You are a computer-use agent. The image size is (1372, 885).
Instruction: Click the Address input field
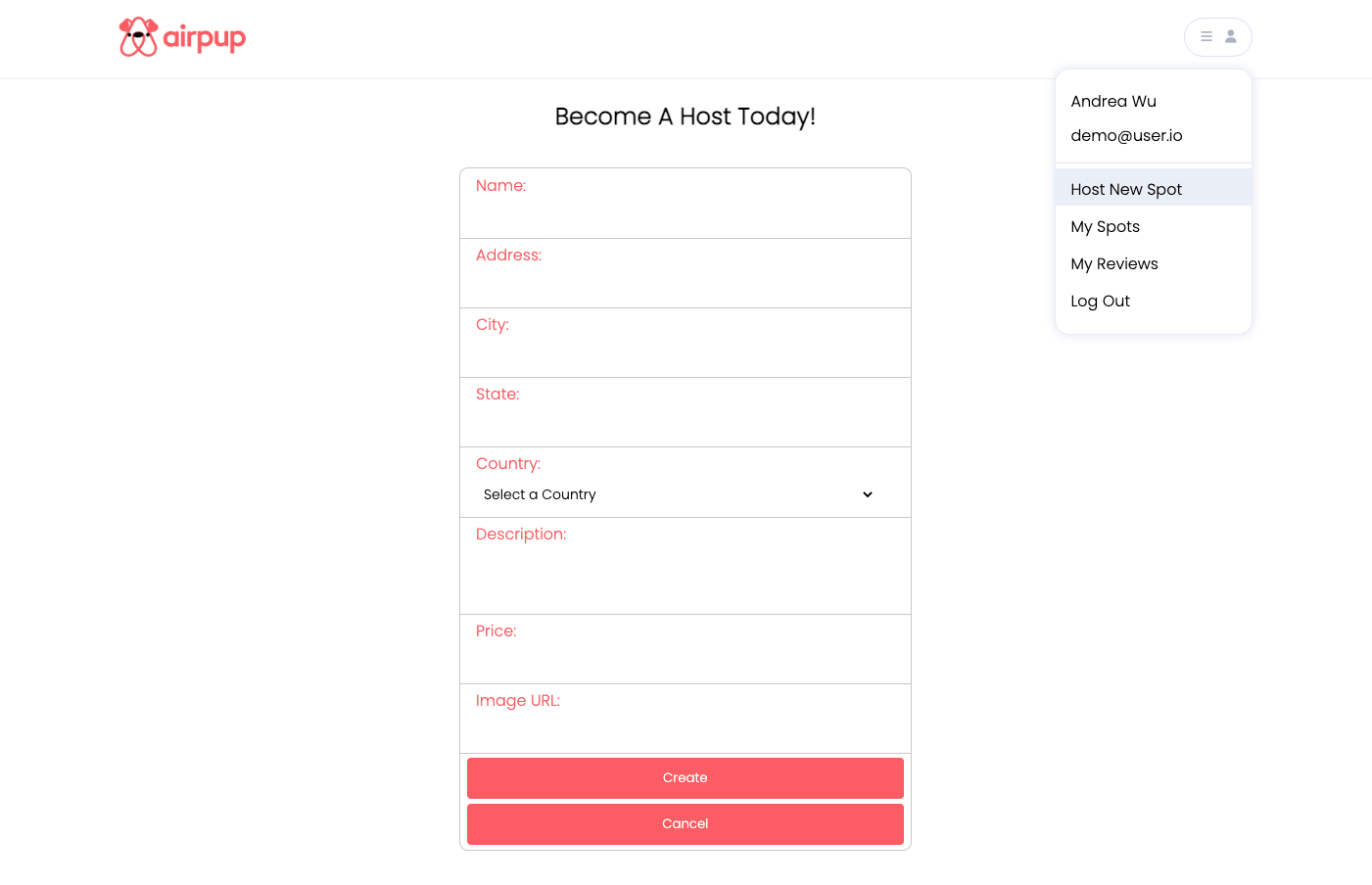685,284
